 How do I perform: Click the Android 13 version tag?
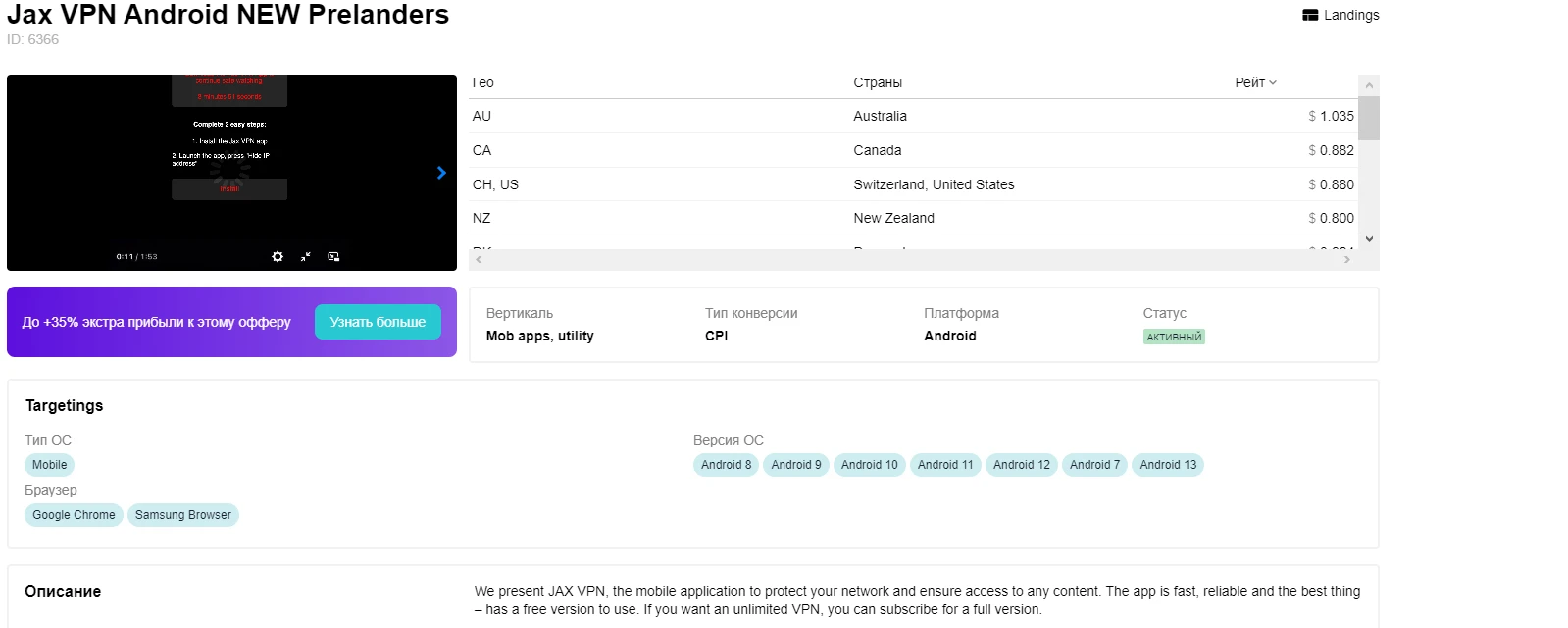[x=1168, y=465]
